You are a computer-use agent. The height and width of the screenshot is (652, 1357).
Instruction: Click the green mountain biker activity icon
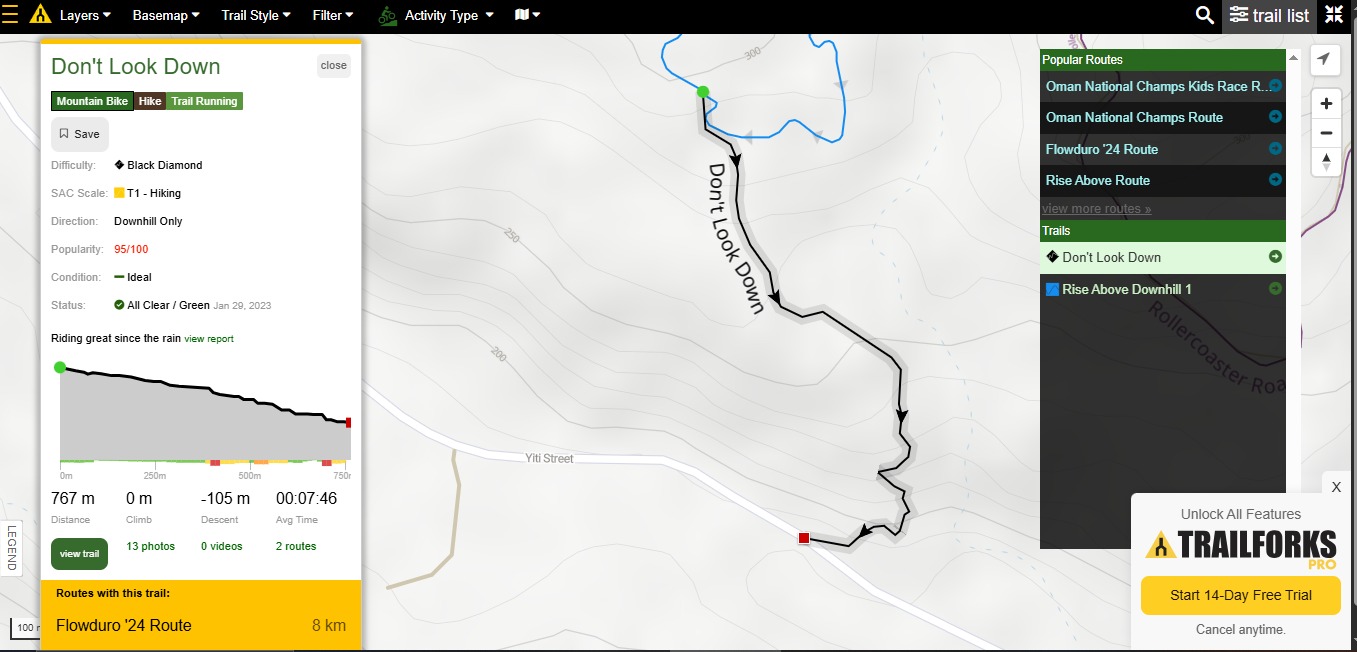[x=388, y=15]
